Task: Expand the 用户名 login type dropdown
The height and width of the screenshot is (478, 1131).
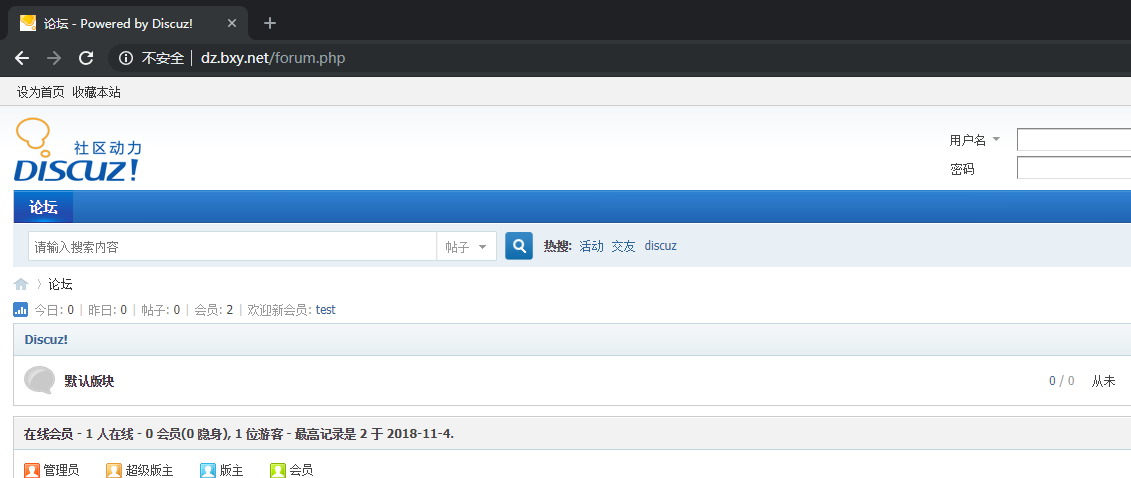Action: (x=996, y=139)
